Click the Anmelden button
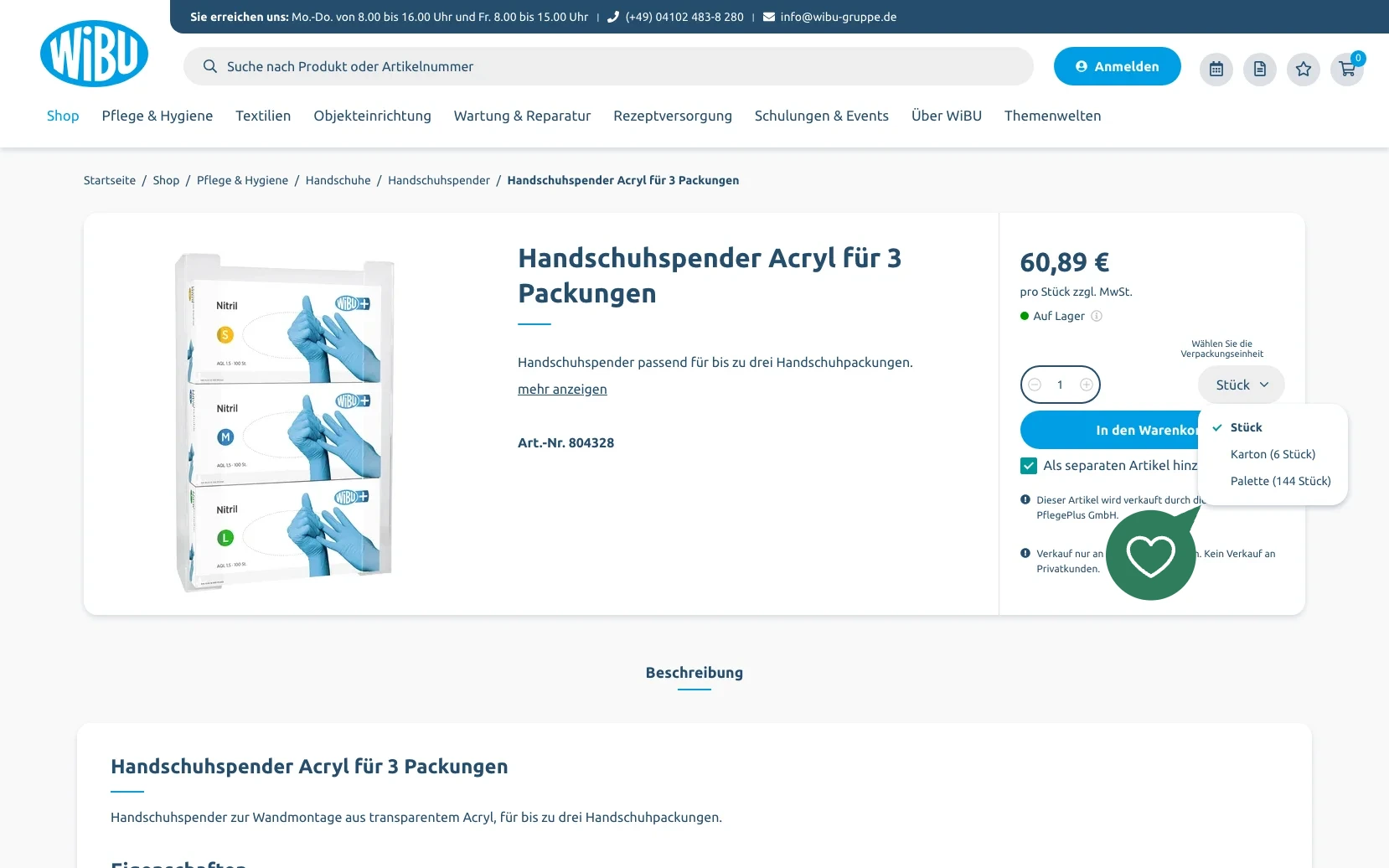 coord(1118,66)
